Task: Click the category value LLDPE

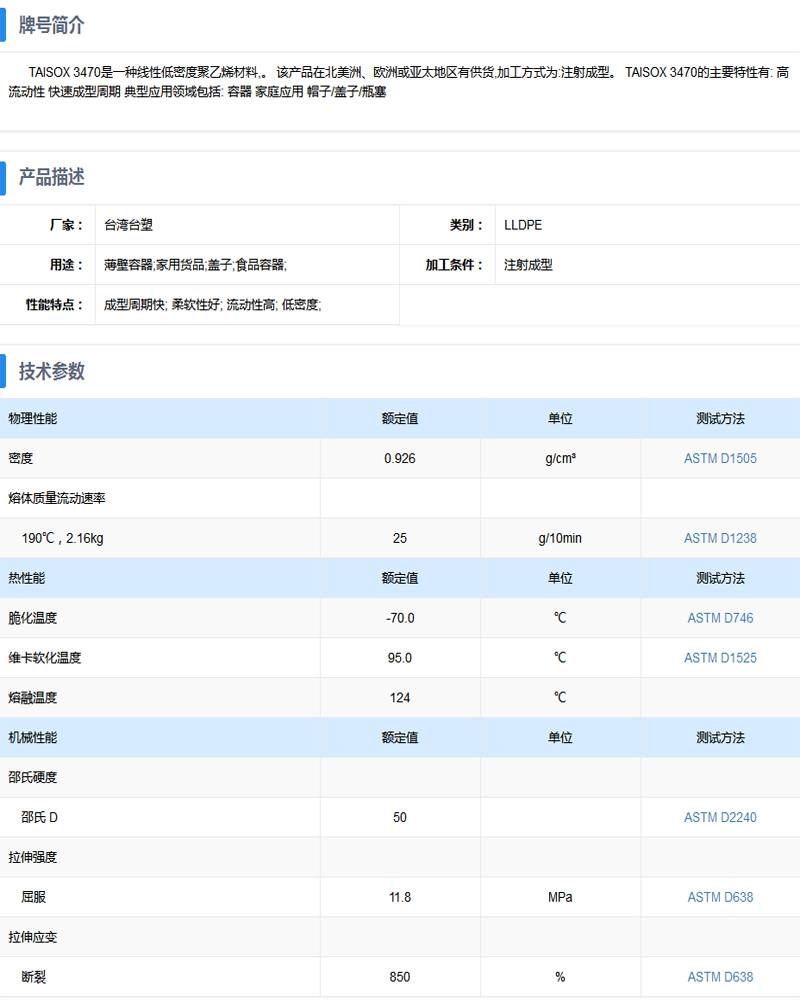Action: tap(522, 224)
